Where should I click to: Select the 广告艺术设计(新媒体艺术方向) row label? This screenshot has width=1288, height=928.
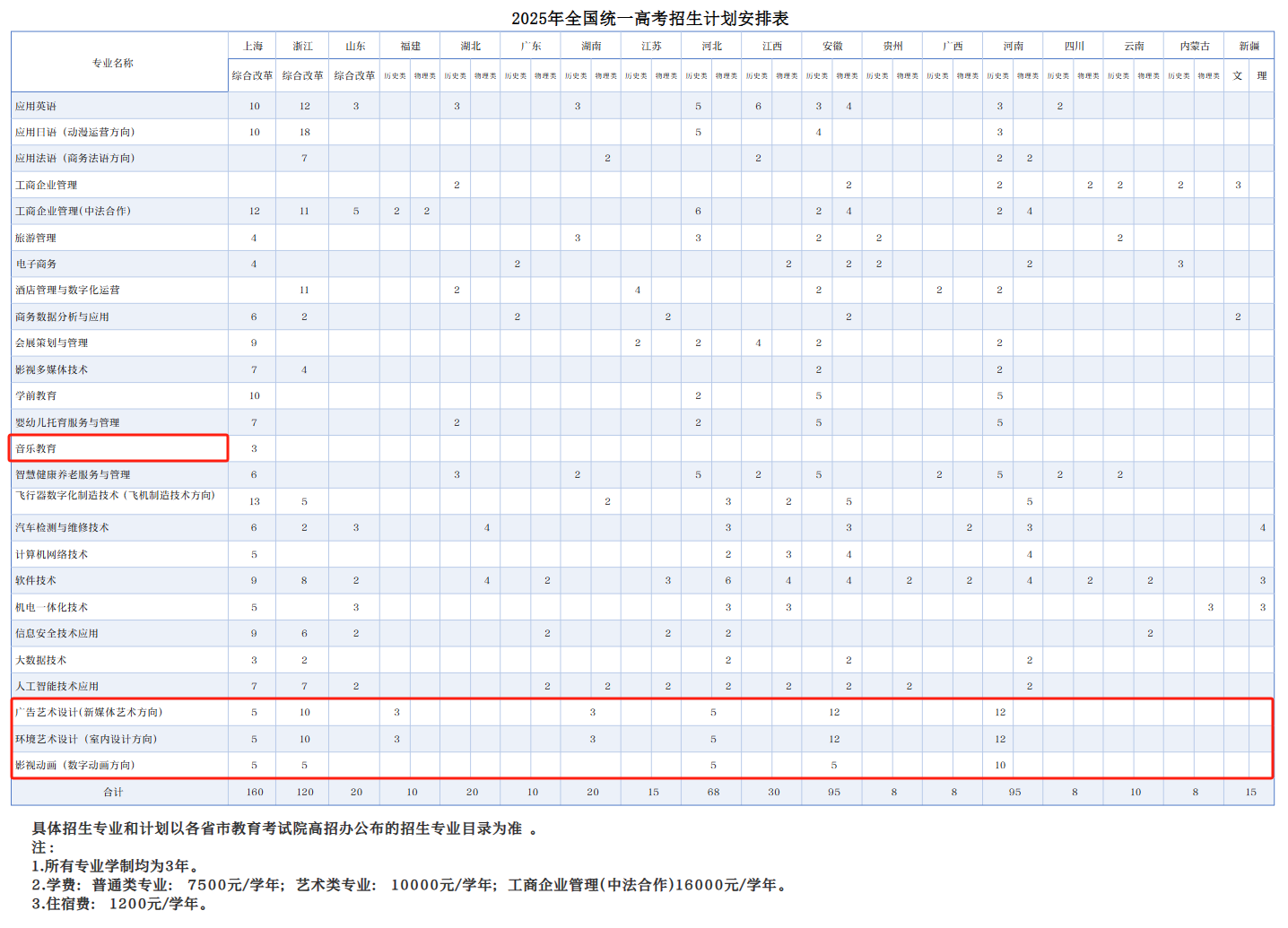(89, 712)
